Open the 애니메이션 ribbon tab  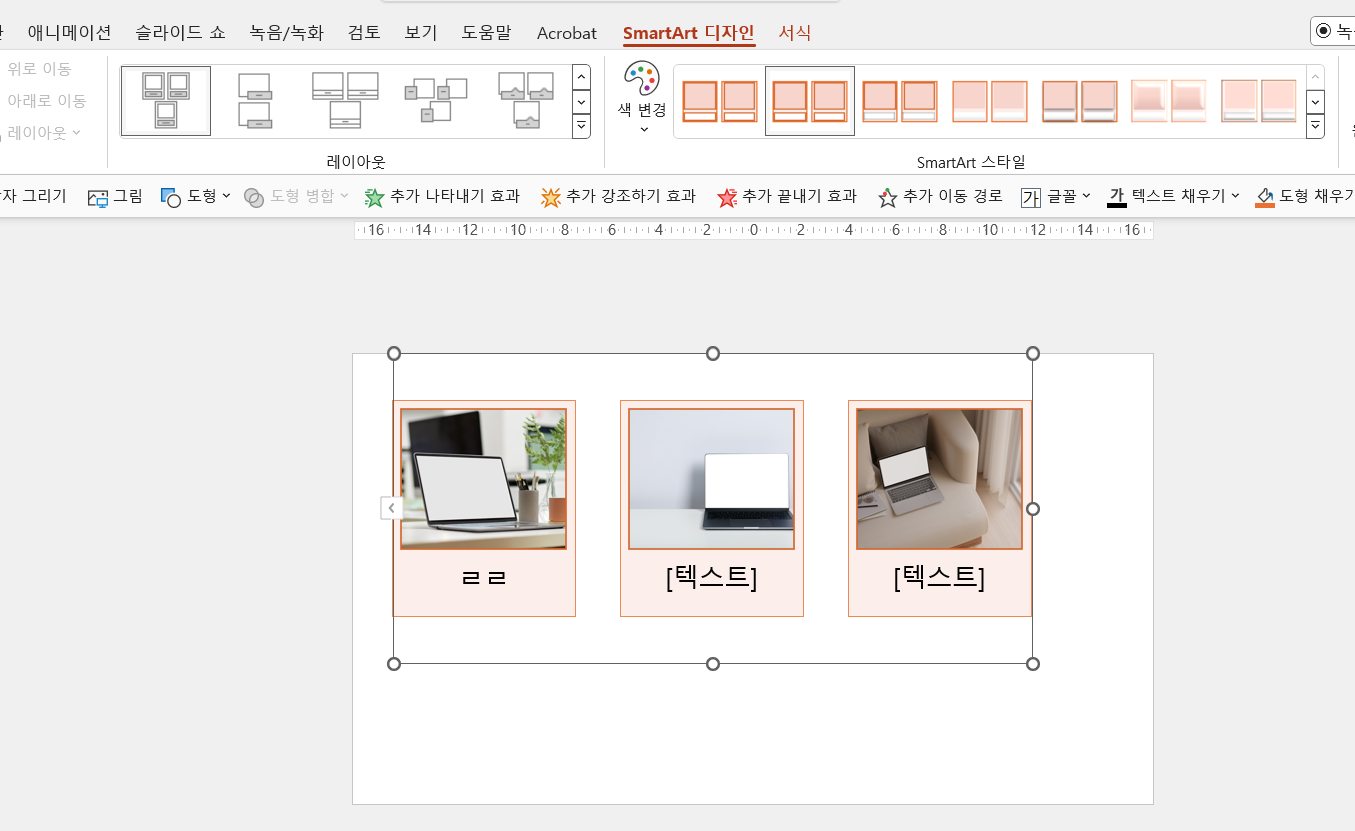[x=69, y=32]
